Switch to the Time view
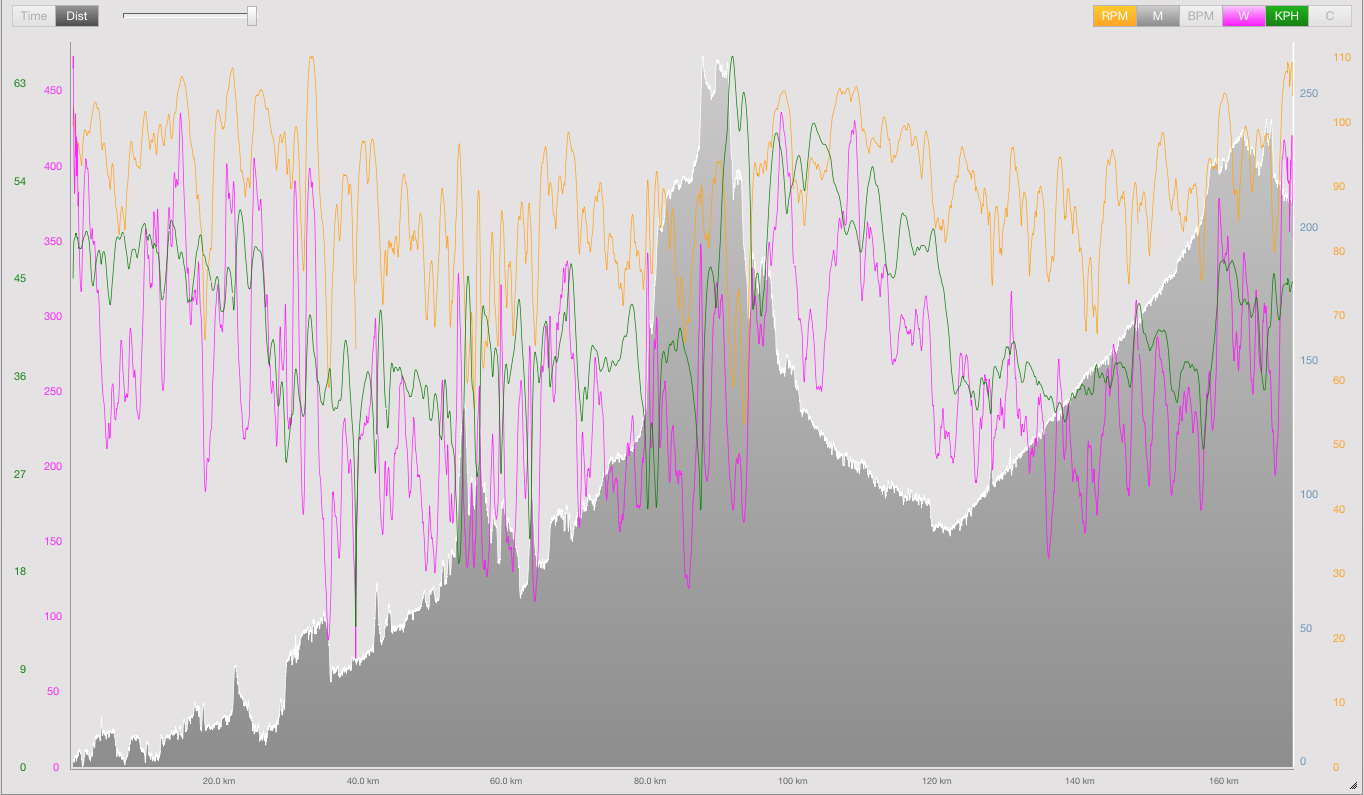Screen dimensions: 1364x795 click(x=33, y=15)
